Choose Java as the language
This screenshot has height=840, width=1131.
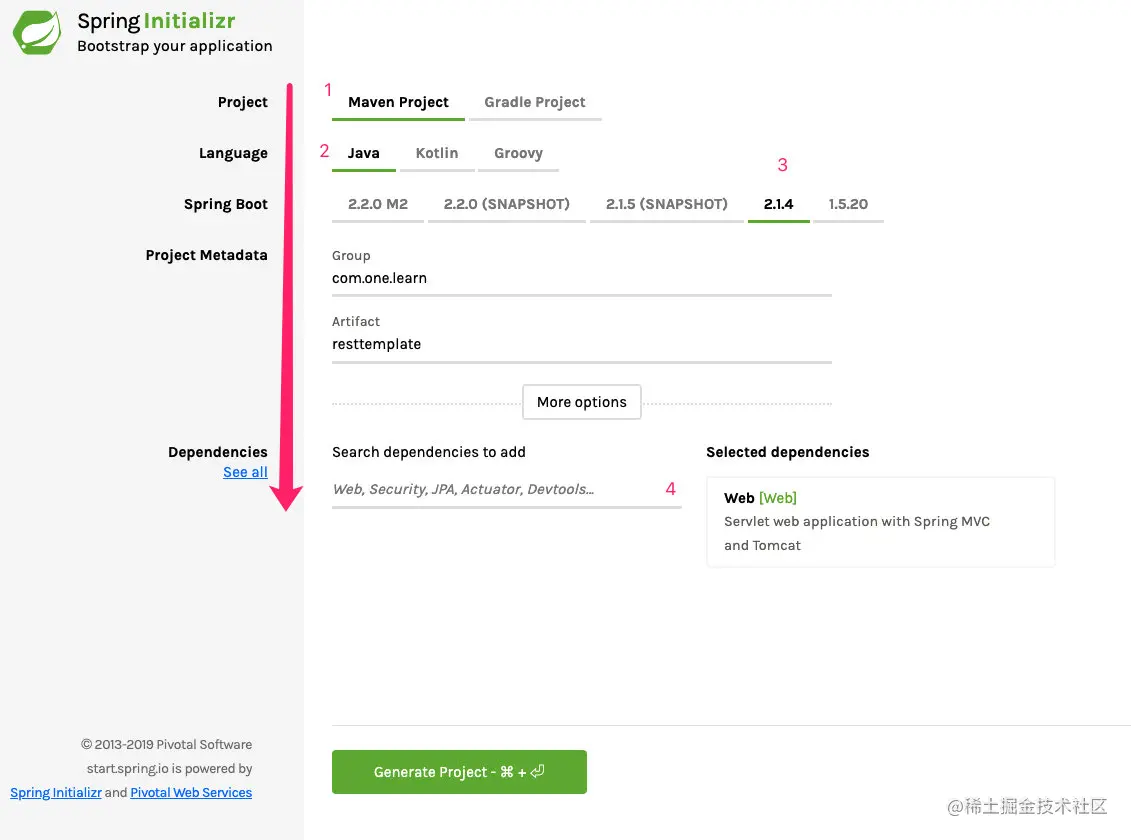[364, 154]
